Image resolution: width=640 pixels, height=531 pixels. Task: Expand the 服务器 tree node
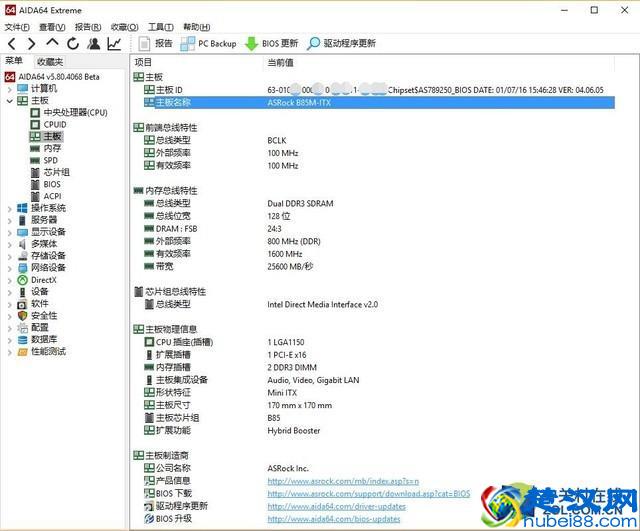pos(10,220)
